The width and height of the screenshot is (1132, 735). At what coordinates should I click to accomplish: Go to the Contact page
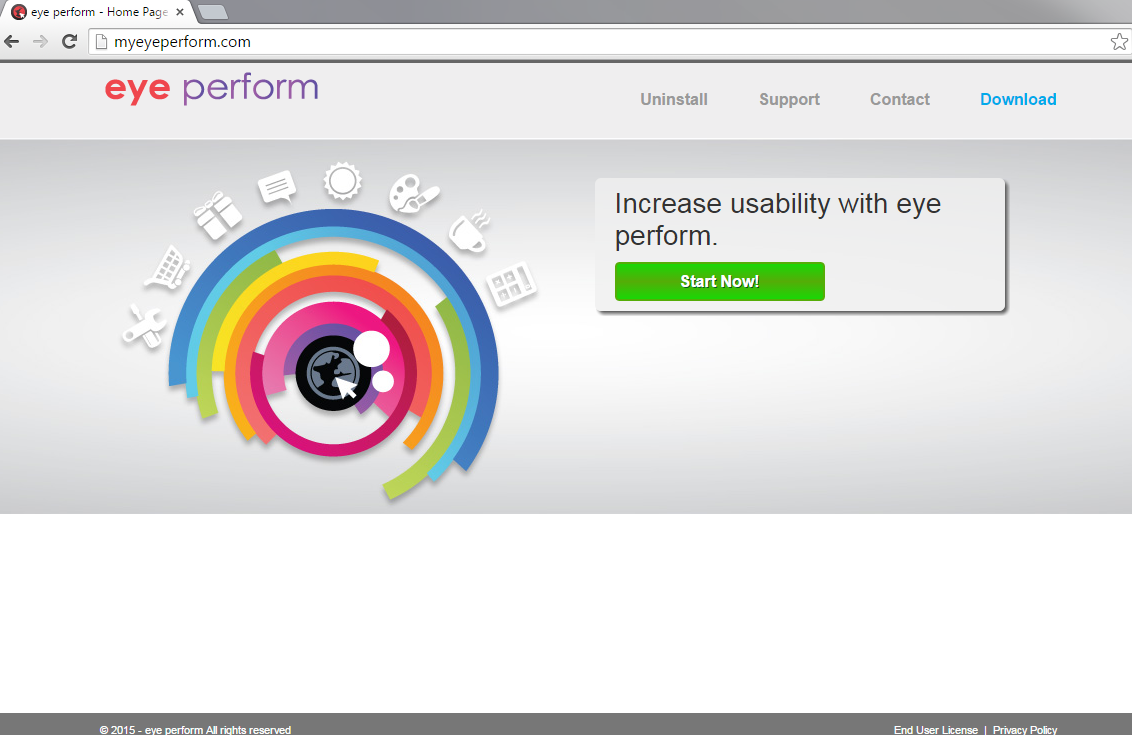pos(899,99)
